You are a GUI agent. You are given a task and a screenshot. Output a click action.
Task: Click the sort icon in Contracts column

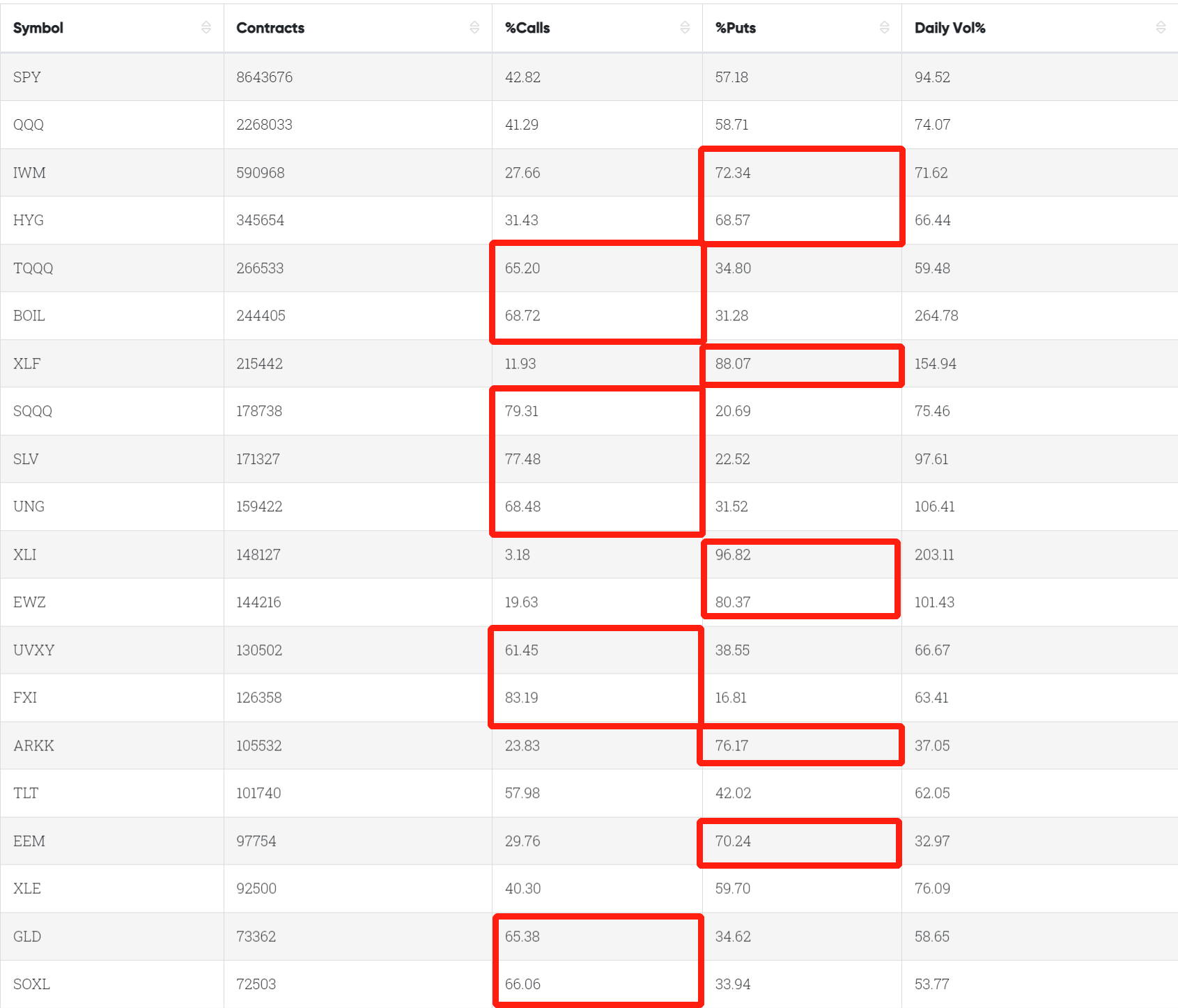[x=474, y=27]
